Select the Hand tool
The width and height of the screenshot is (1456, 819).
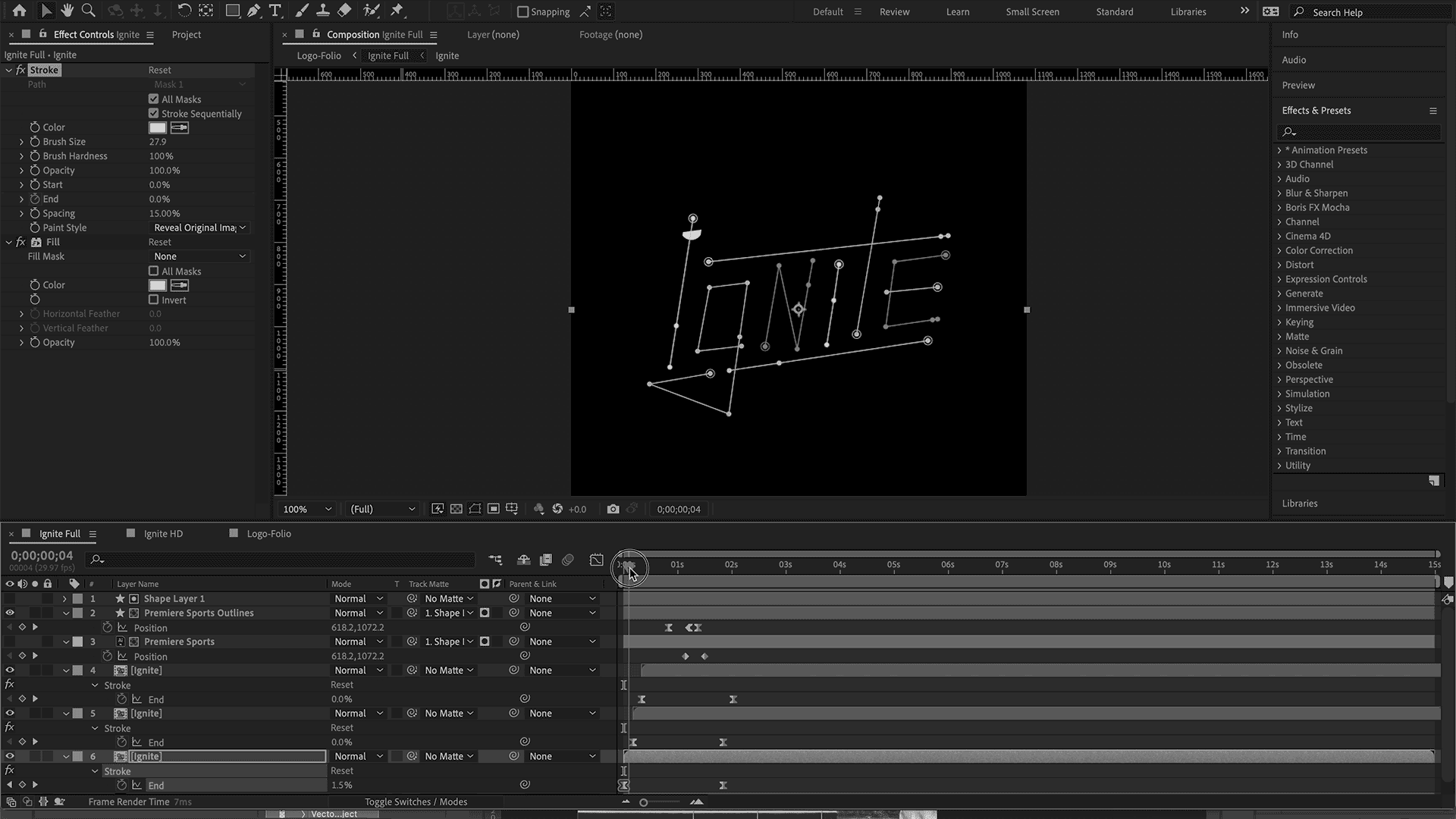(x=67, y=11)
